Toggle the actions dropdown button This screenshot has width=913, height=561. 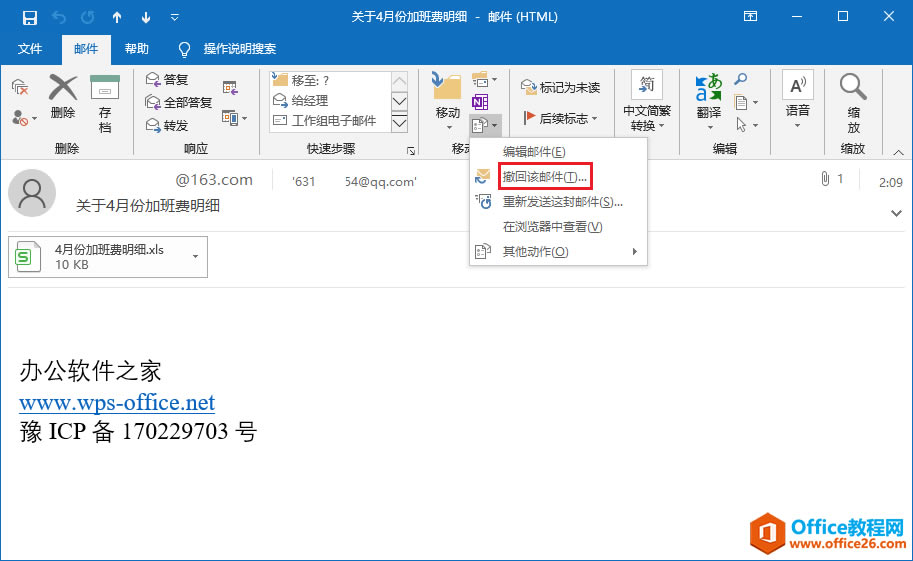(484, 125)
